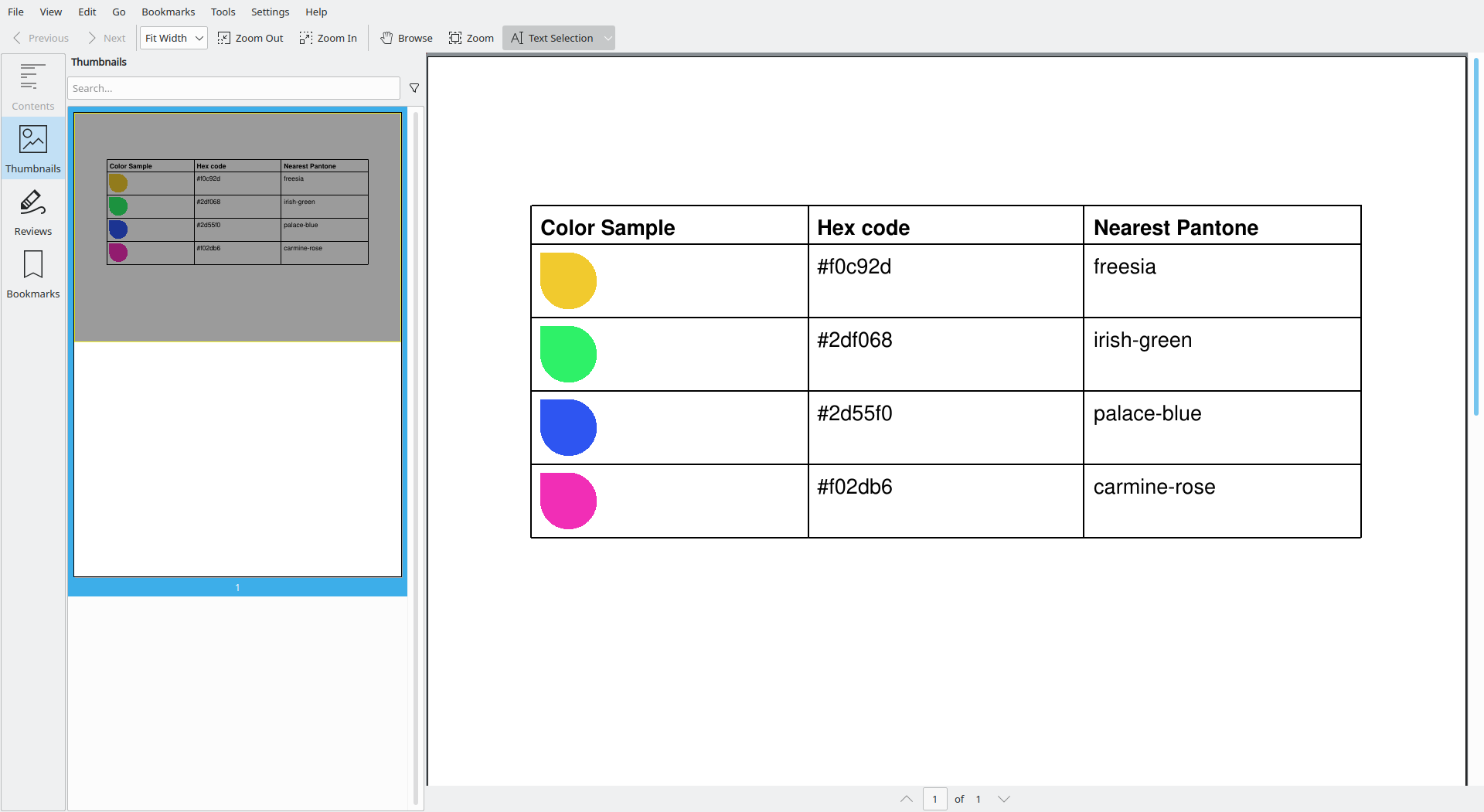Open the Settings menu
Screen dimensions: 1484x812
point(271,12)
